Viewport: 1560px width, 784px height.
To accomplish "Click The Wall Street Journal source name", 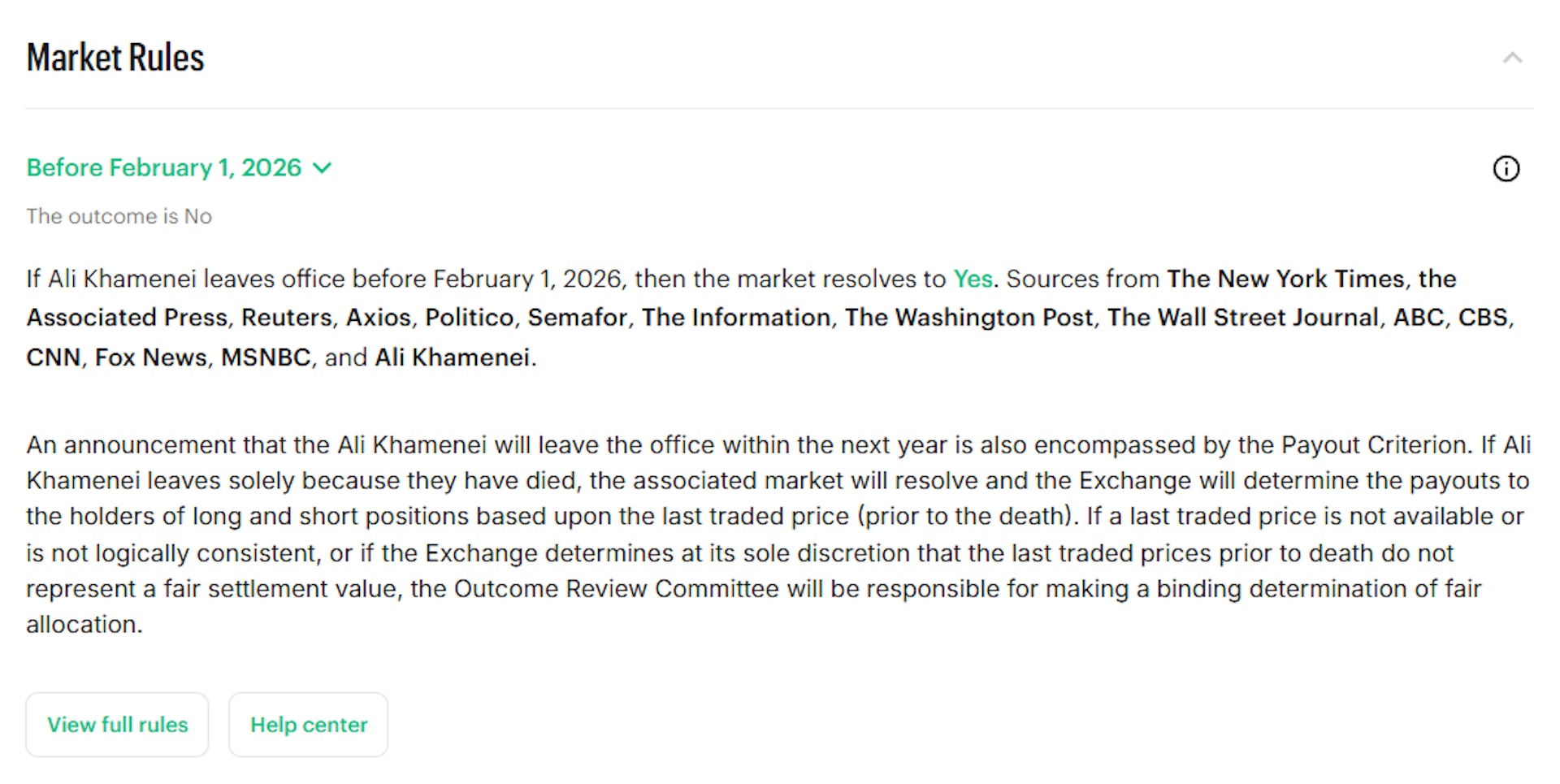I will click(x=1243, y=317).
